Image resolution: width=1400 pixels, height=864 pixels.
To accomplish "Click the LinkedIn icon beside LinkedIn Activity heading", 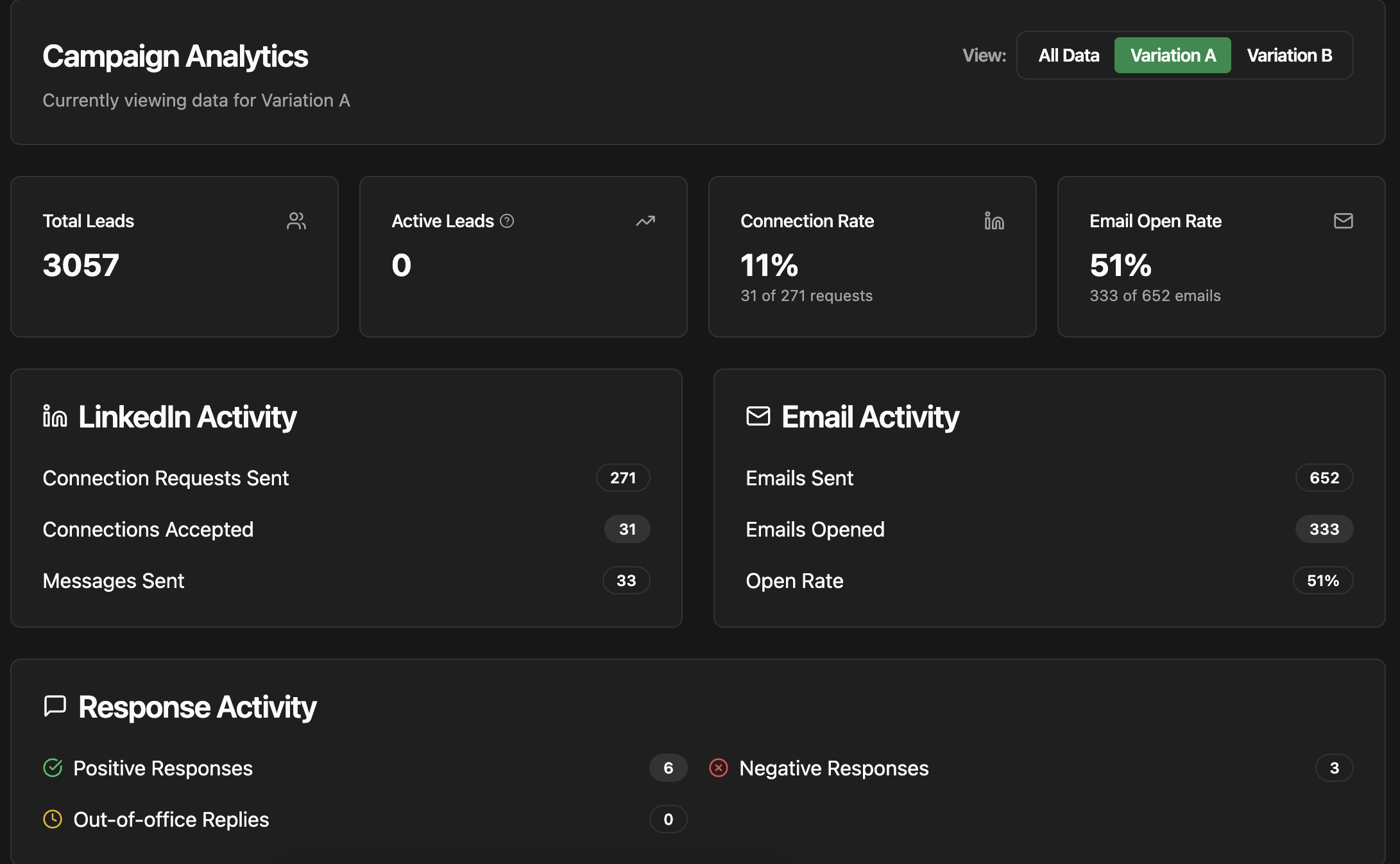I will click(x=55, y=417).
